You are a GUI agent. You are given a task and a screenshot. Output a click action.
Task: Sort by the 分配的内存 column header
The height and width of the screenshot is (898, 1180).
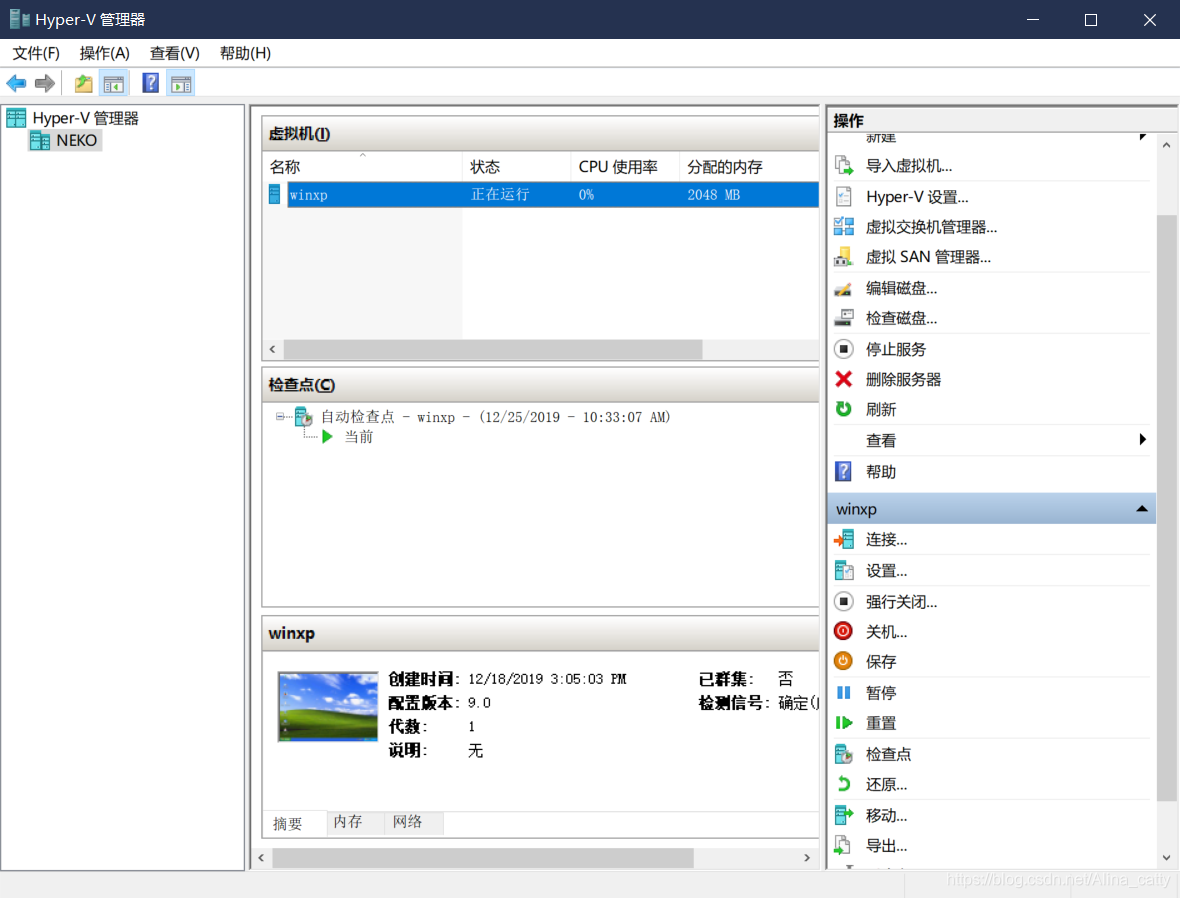749,166
